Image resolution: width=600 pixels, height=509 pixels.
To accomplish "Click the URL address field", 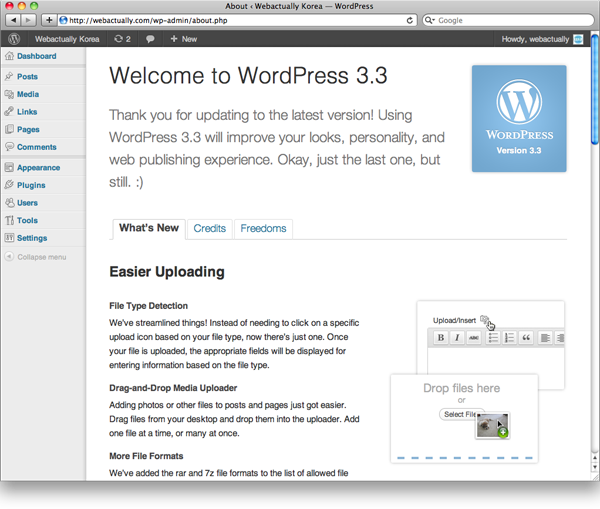I will (x=237, y=20).
